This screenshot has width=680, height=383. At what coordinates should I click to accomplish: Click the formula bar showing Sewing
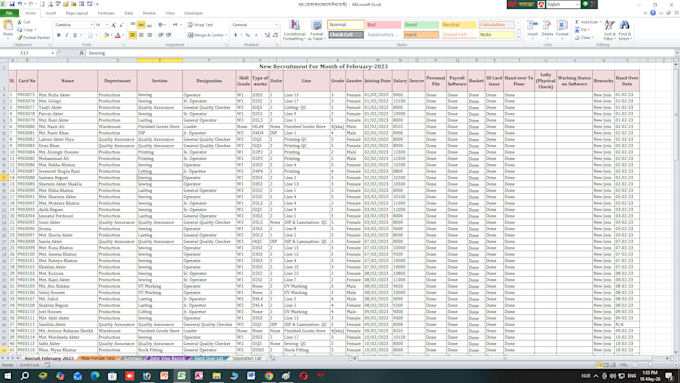(379, 53)
